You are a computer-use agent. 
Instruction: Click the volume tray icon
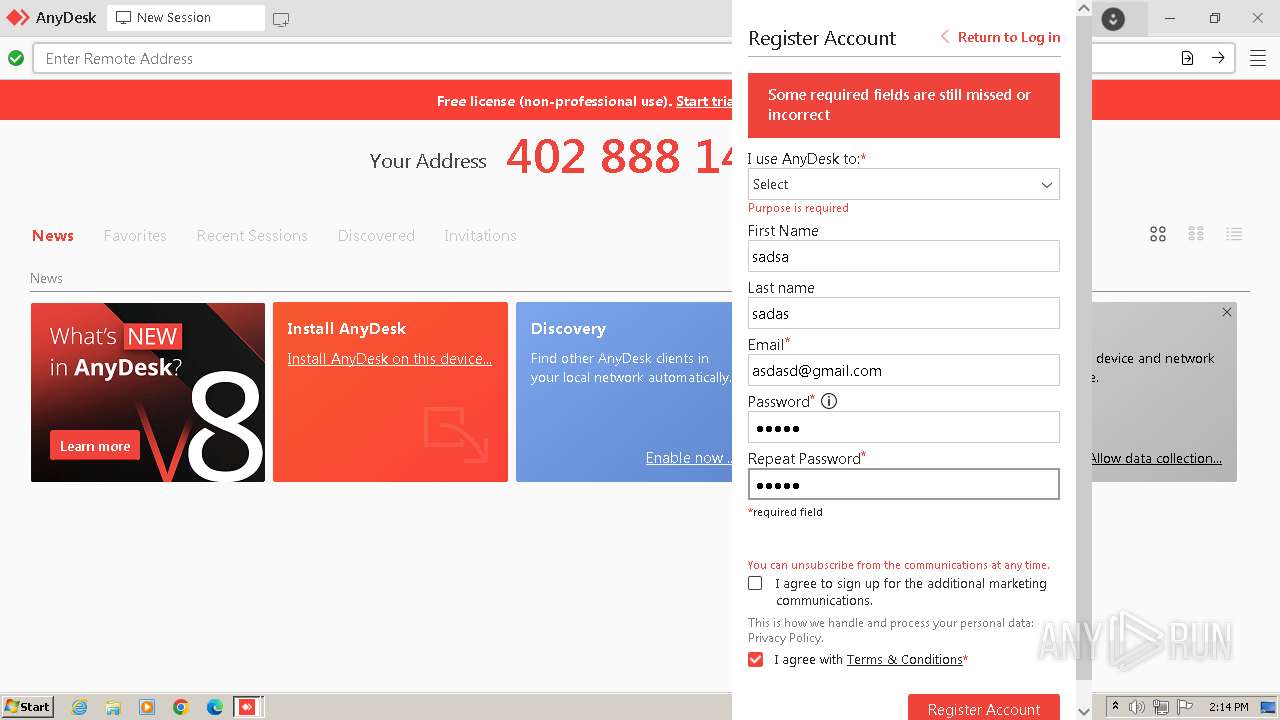pyautogui.click(x=1138, y=707)
